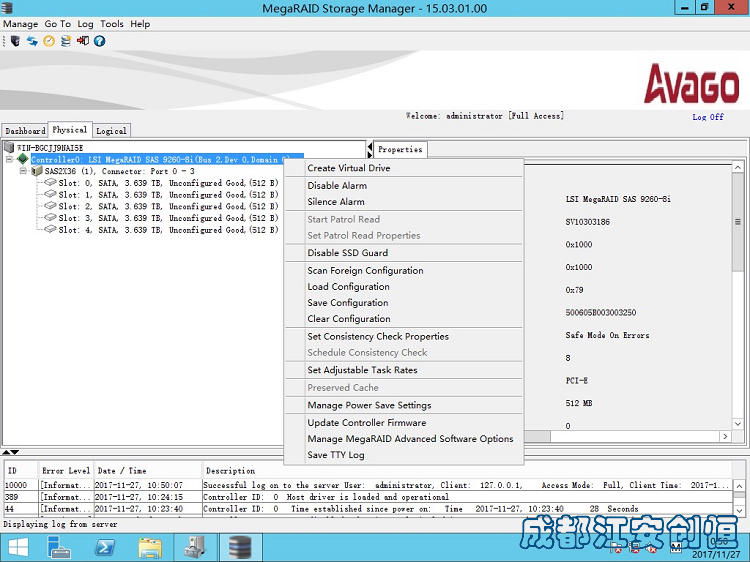The width and height of the screenshot is (750, 562).
Task: Select the Physical tab
Action: 70,130
